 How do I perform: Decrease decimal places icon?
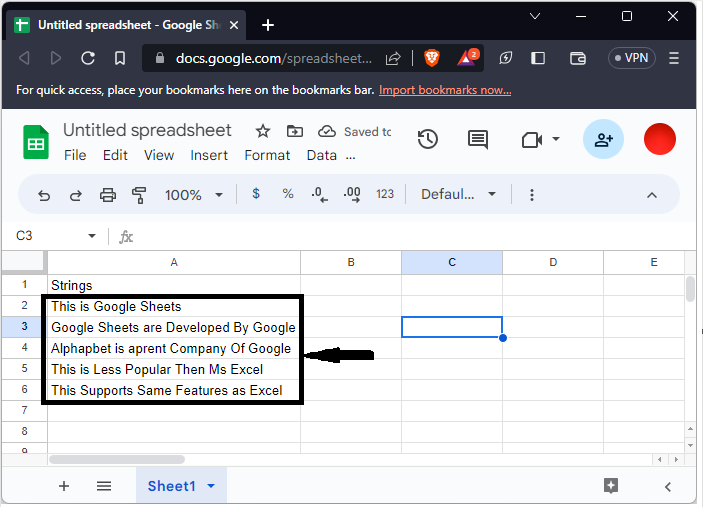[320, 195]
